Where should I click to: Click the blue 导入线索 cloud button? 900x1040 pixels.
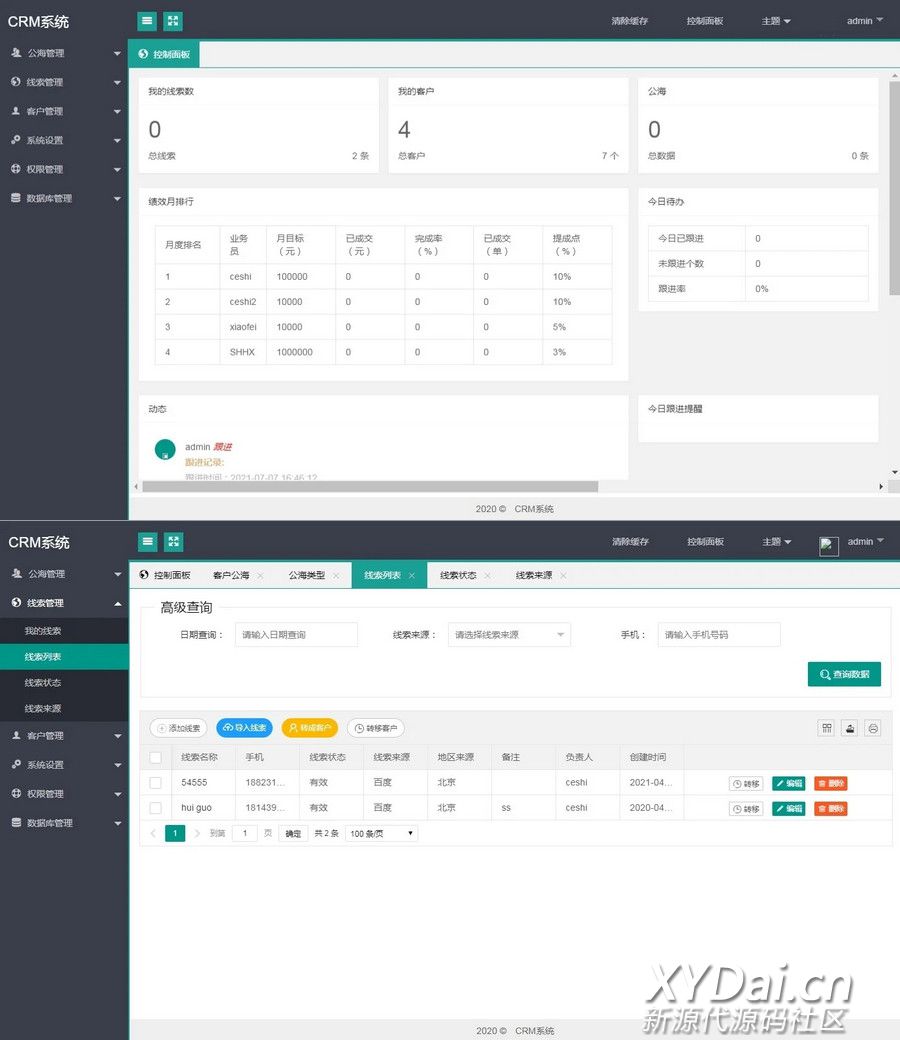click(x=244, y=728)
